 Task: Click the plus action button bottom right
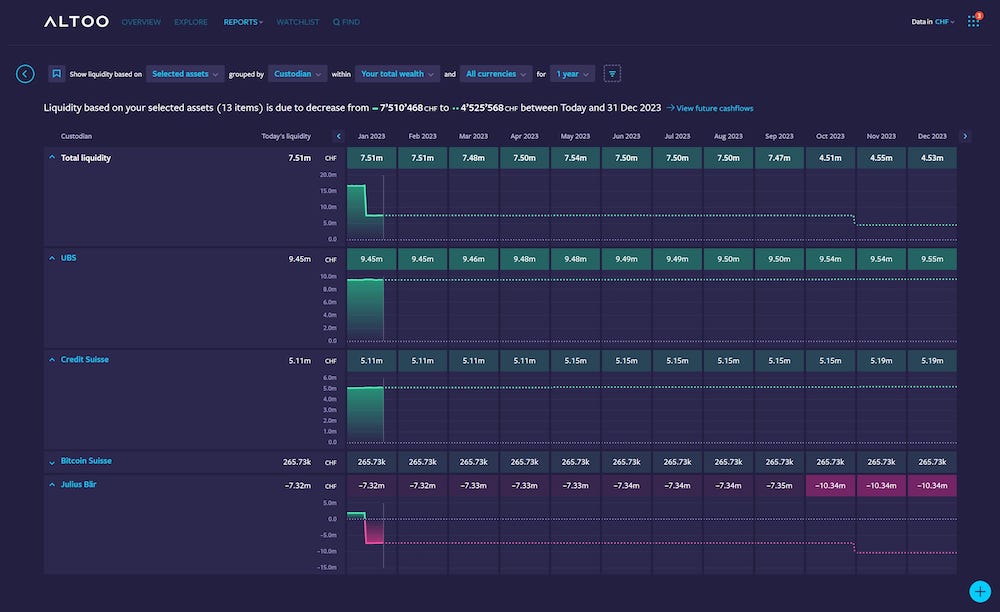[979, 591]
